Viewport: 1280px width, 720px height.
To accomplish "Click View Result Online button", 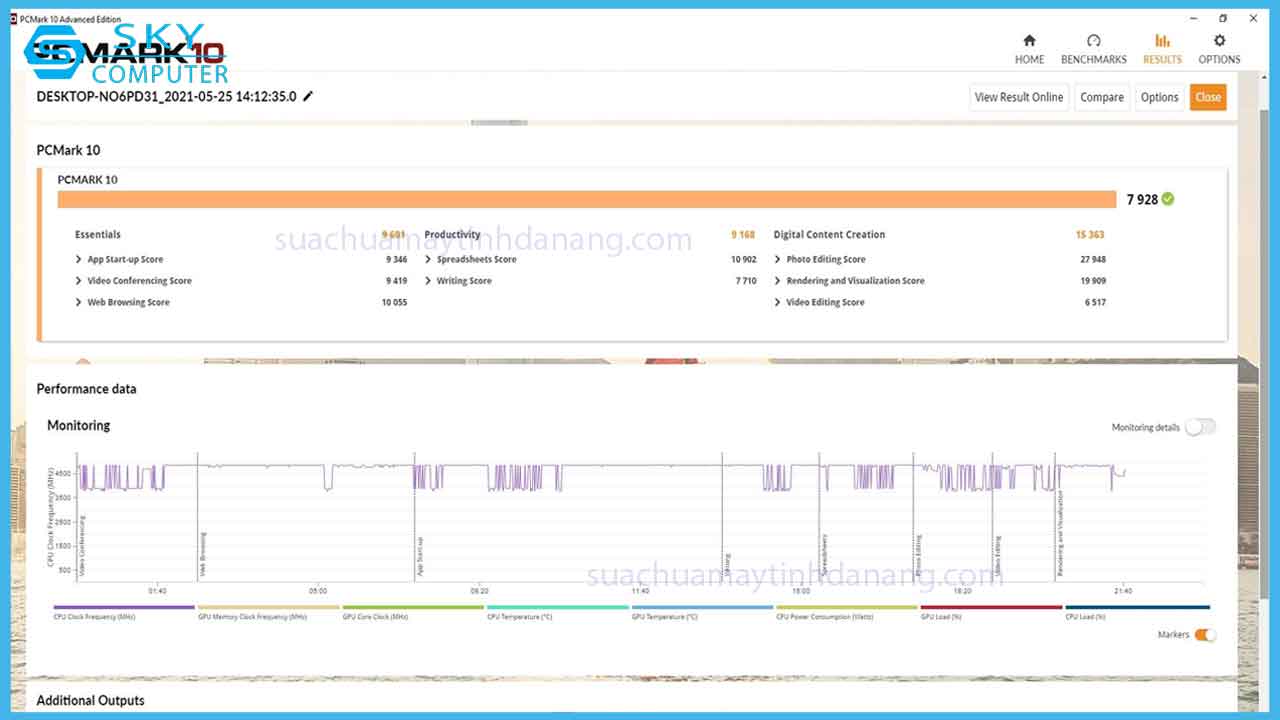I will click(1019, 97).
